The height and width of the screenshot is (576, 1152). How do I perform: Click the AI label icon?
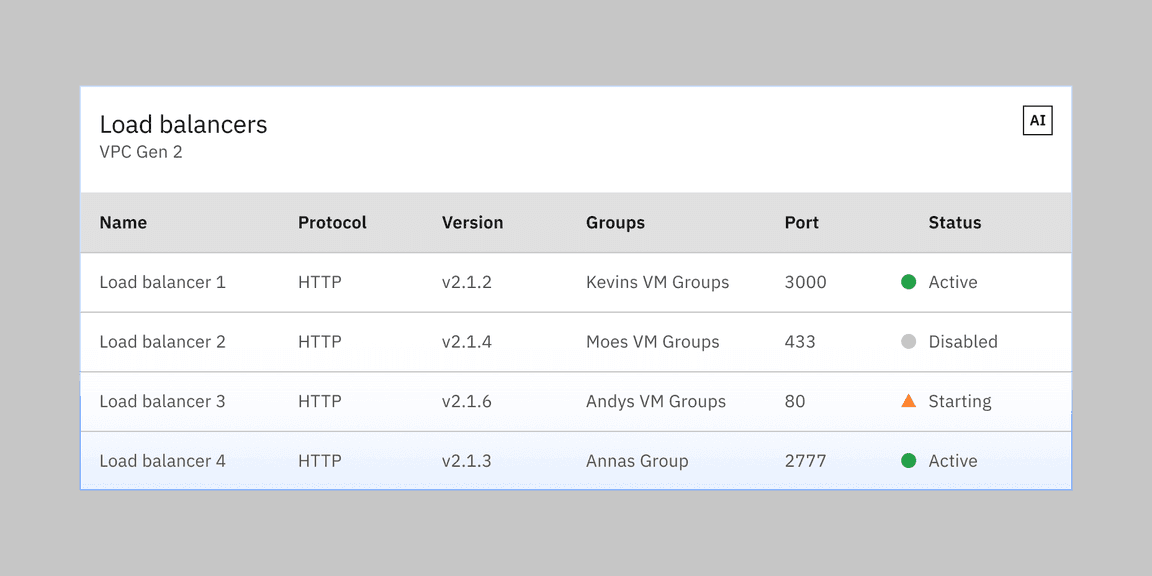pyautogui.click(x=1037, y=121)
